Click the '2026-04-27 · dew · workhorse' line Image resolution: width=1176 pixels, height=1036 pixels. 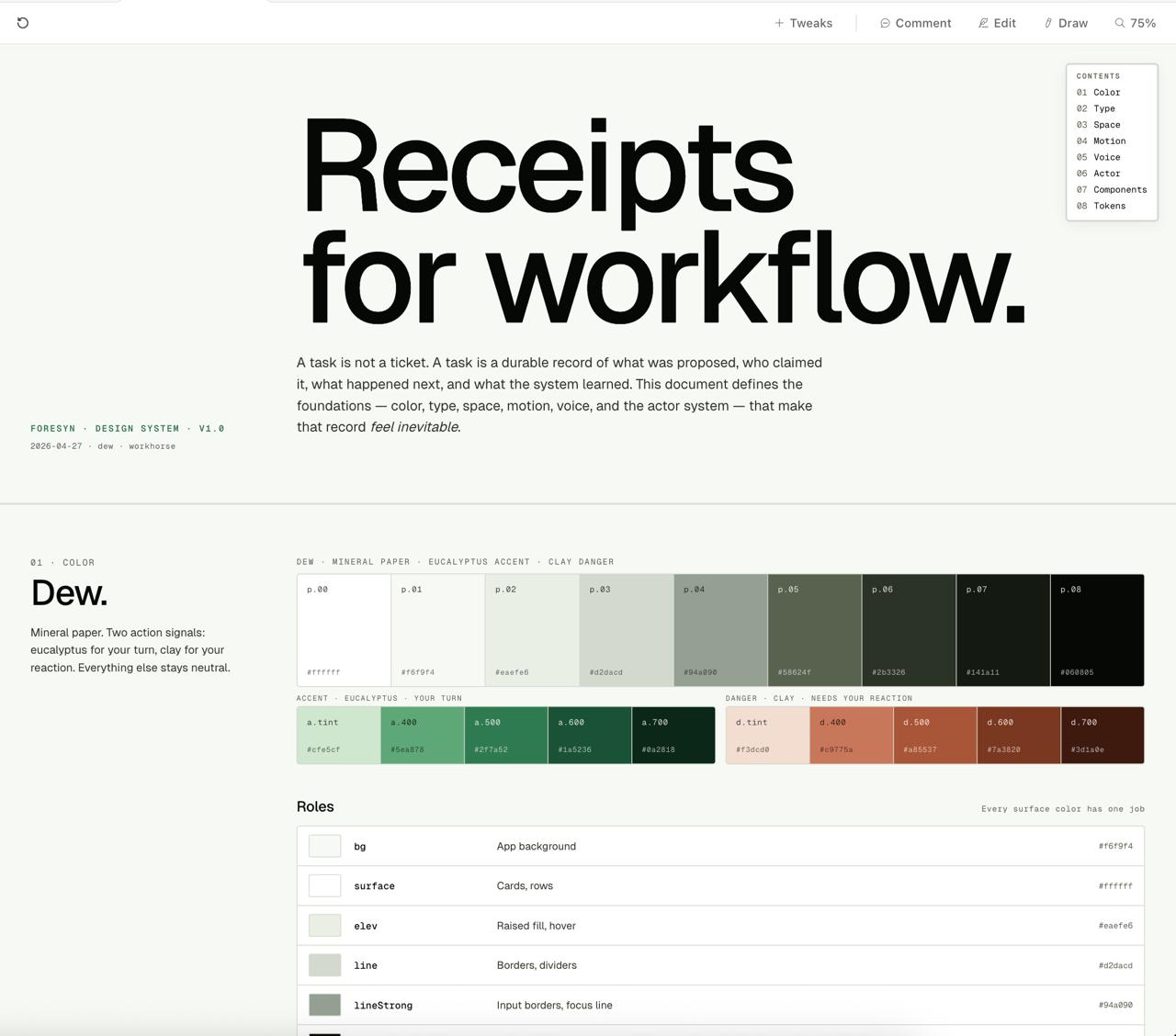103,446
